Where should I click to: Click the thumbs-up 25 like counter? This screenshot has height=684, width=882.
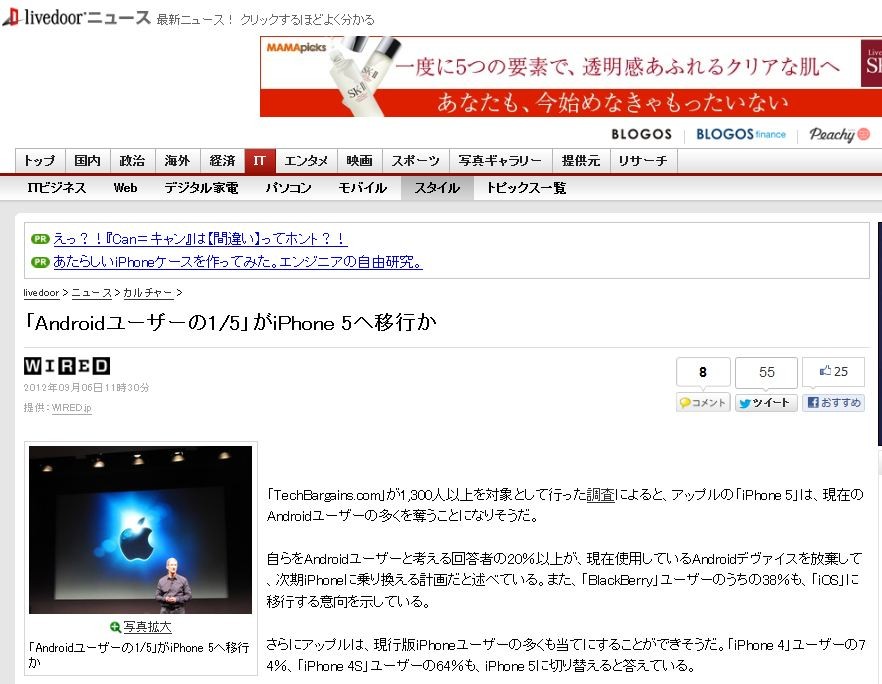point(834,371)
